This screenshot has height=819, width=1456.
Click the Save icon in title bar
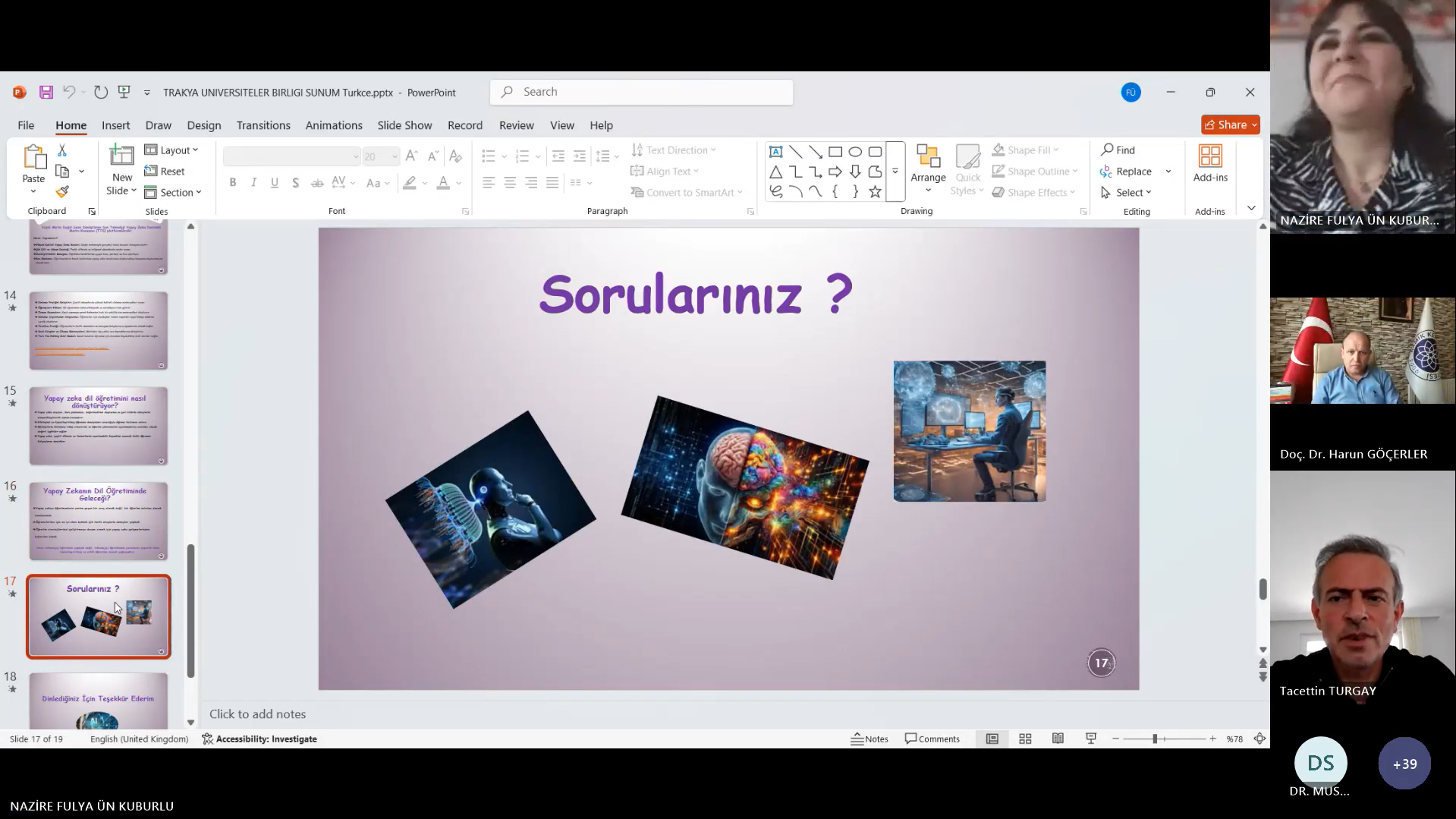pyautogui.click(x=46, y=92)
